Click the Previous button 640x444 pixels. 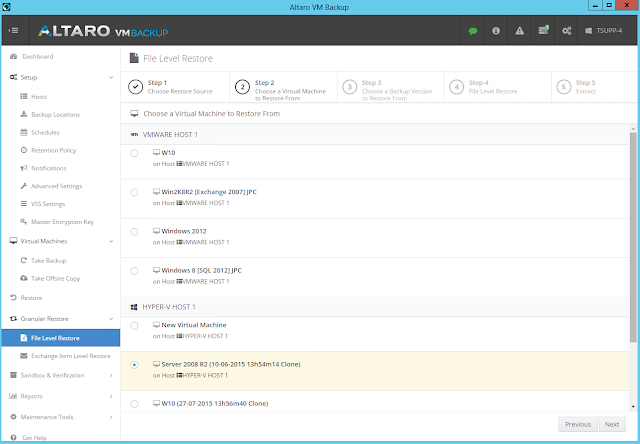click(x=578, y=424)
